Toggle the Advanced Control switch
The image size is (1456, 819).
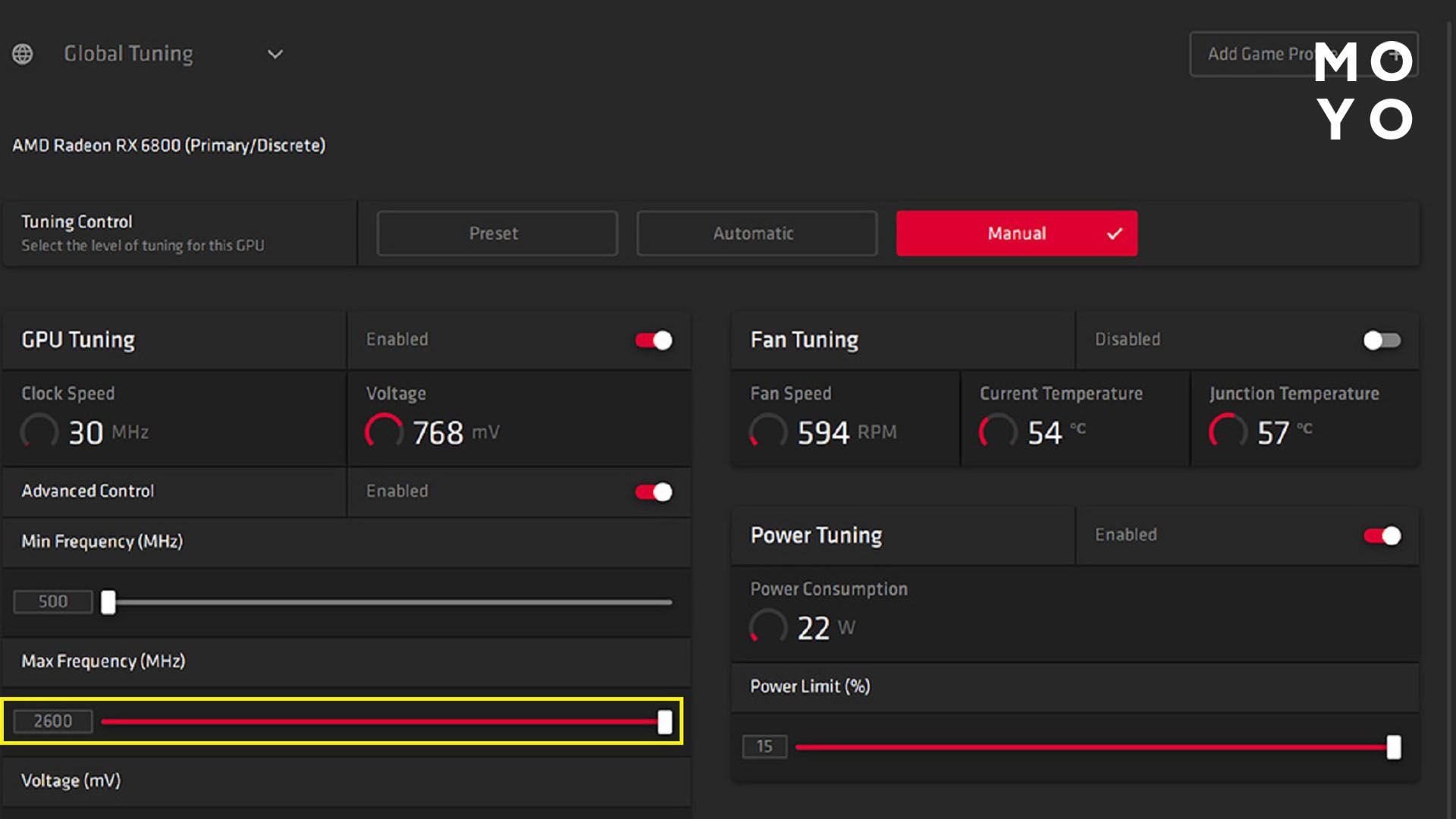(x=654, y=492)
